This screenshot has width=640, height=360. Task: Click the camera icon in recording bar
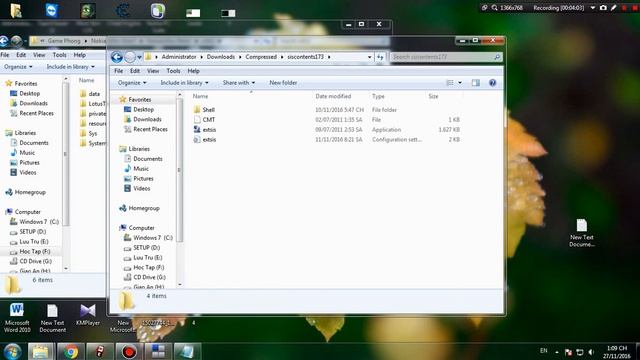pyautogui.click(x=603, y=8)
